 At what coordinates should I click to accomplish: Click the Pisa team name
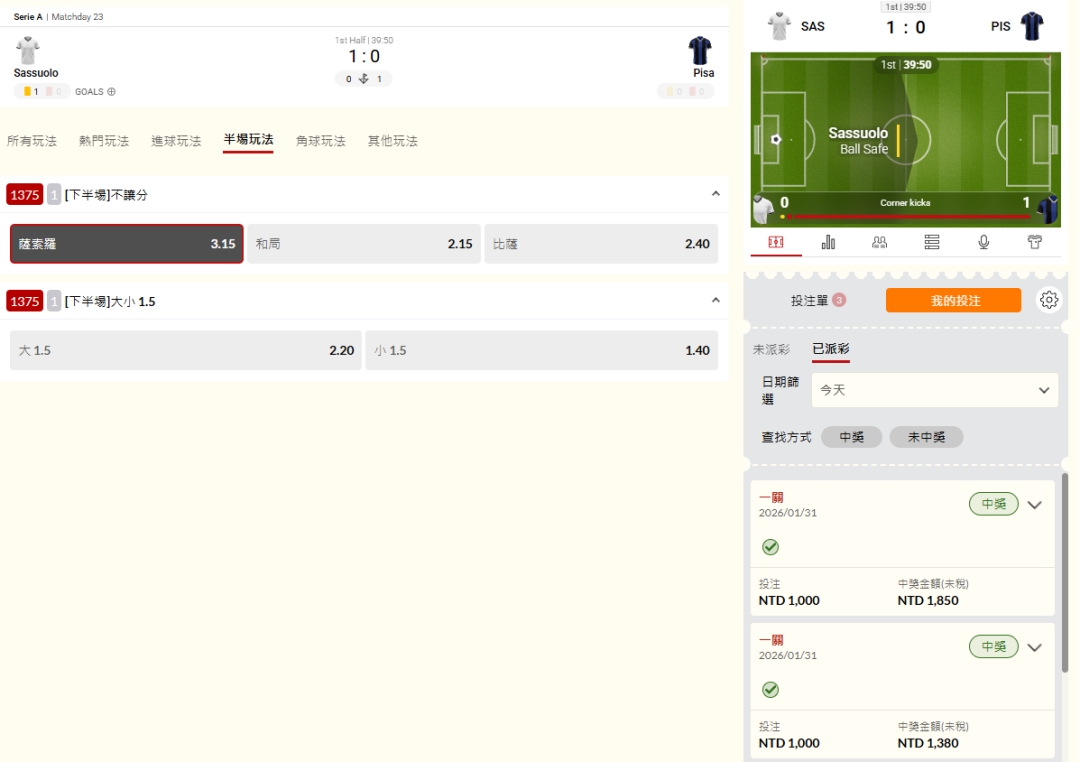click(703, 73)
